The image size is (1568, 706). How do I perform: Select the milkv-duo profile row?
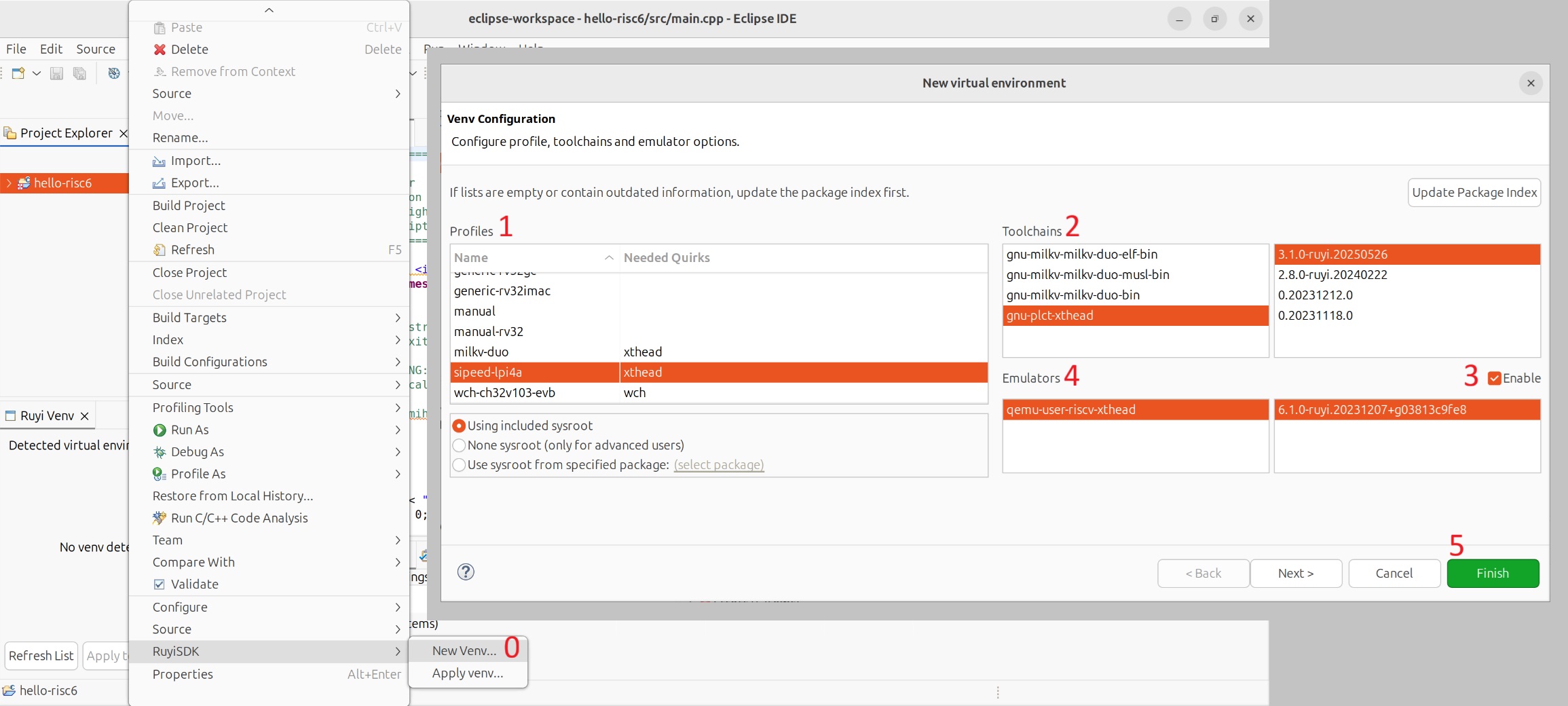click(x=719, y=352)
